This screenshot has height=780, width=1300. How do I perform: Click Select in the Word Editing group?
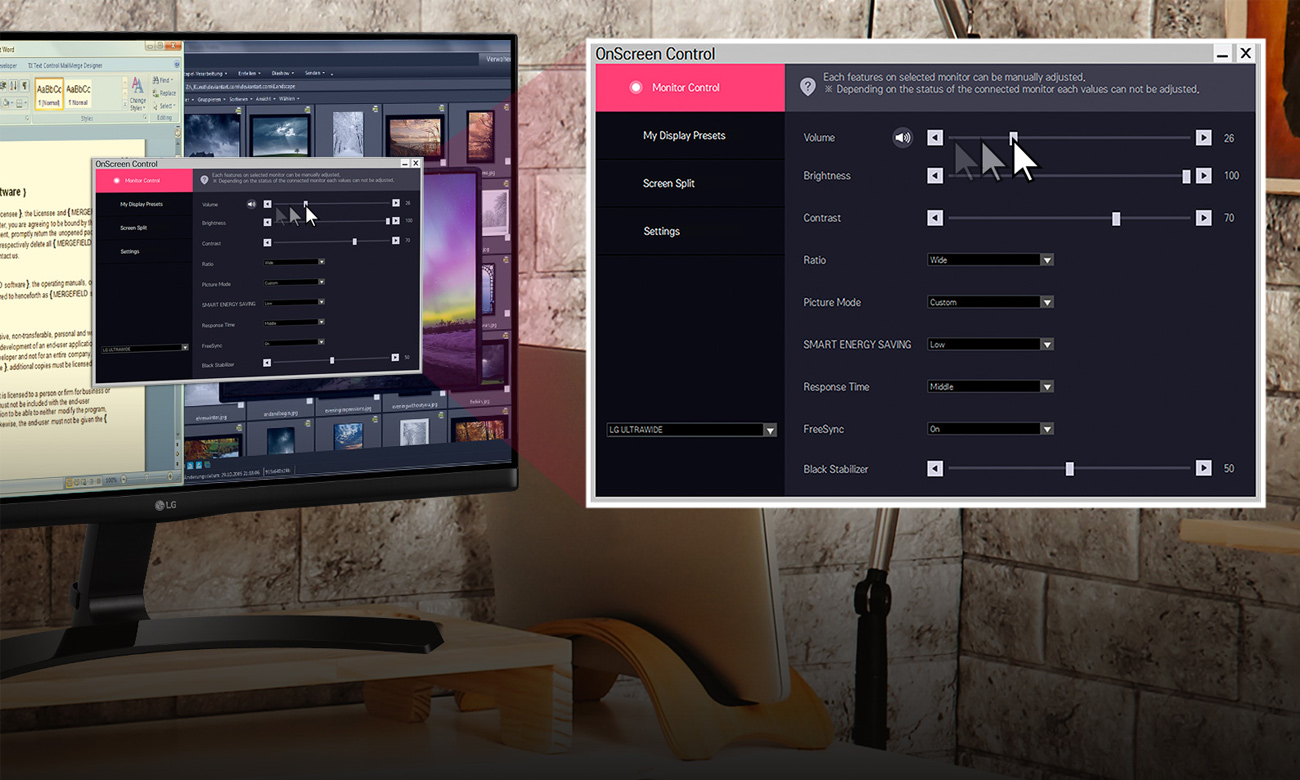[164, 106]
